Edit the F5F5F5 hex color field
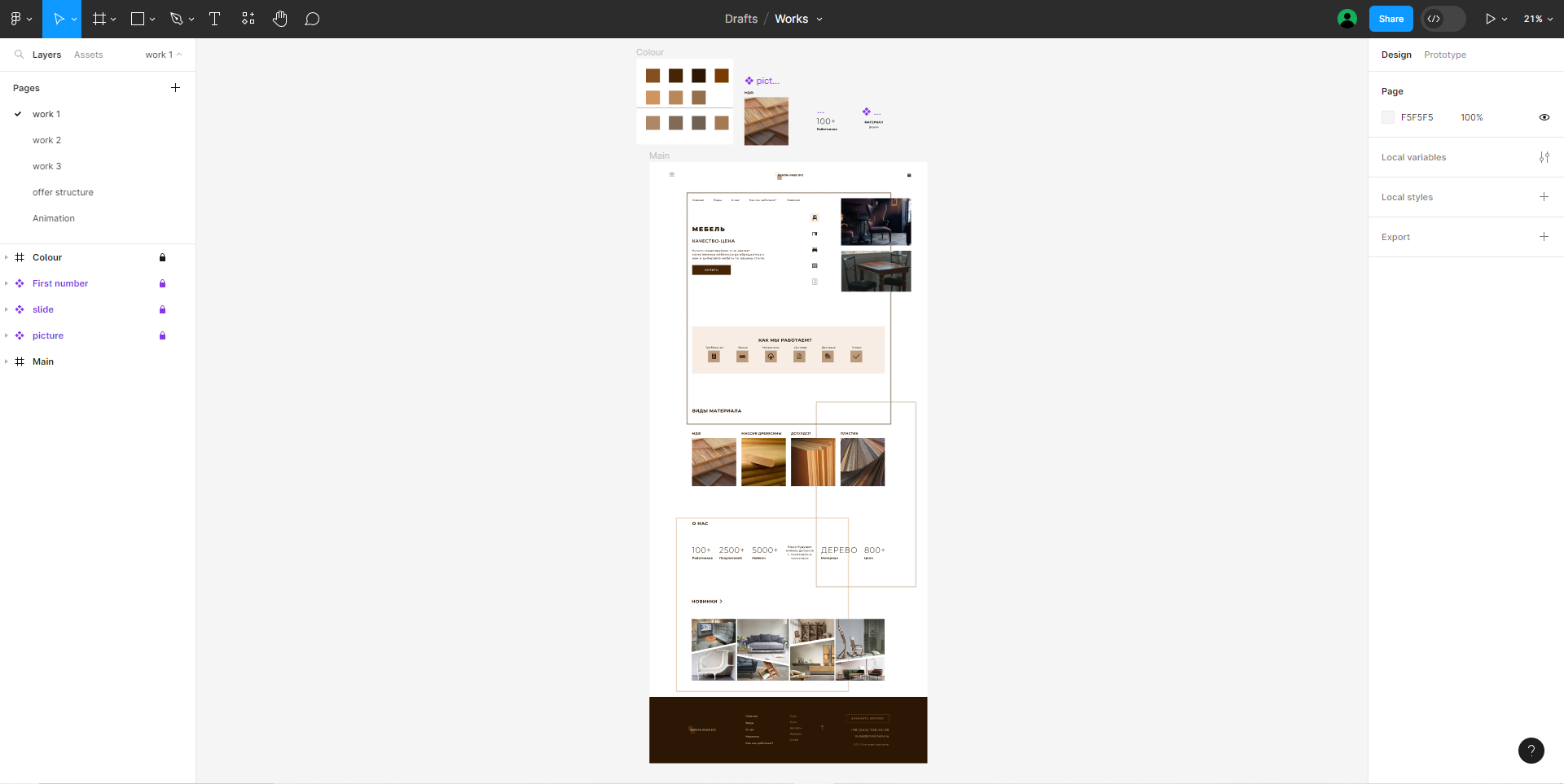This screenshot has height=784, width=1564. pyautogui.click(x=1417, y=117)
